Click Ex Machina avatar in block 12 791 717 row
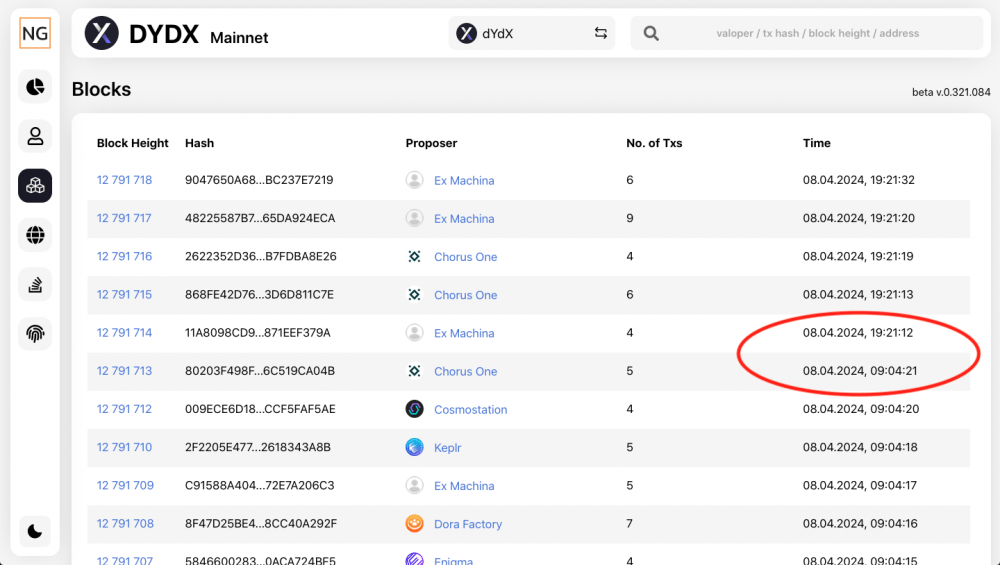The height and width of the screenshot is (565, 1000). (x=415, y=218)
